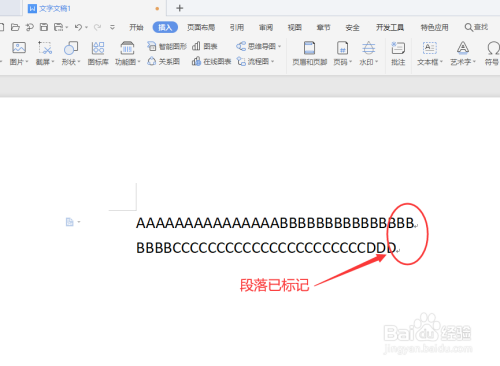Open the 安全 (Security) tab
Image resolution: width=500 pixels, height=366 pixels.
pos(352,27)
